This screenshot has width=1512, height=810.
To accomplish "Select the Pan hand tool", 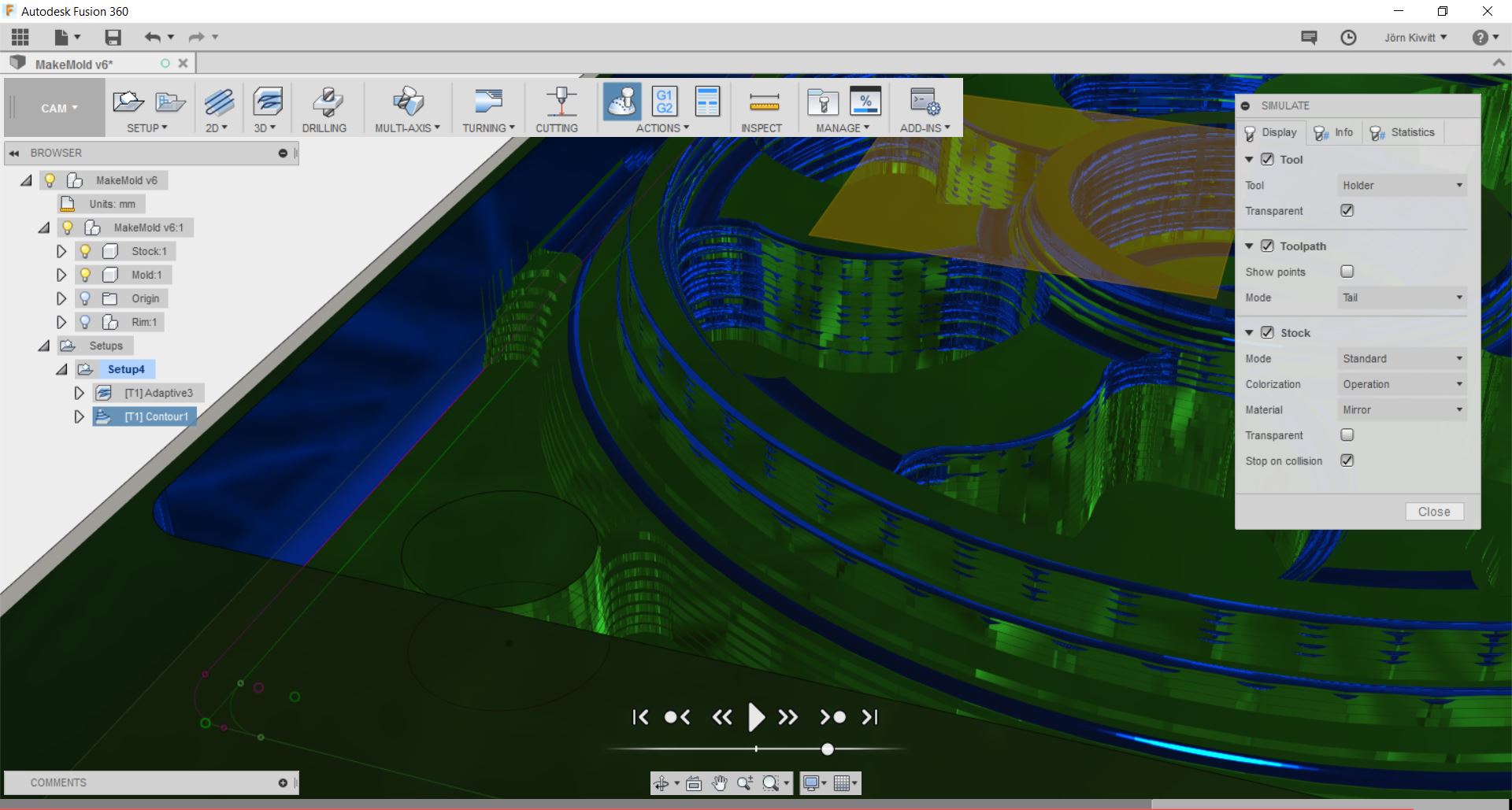I will click(719, 783).
